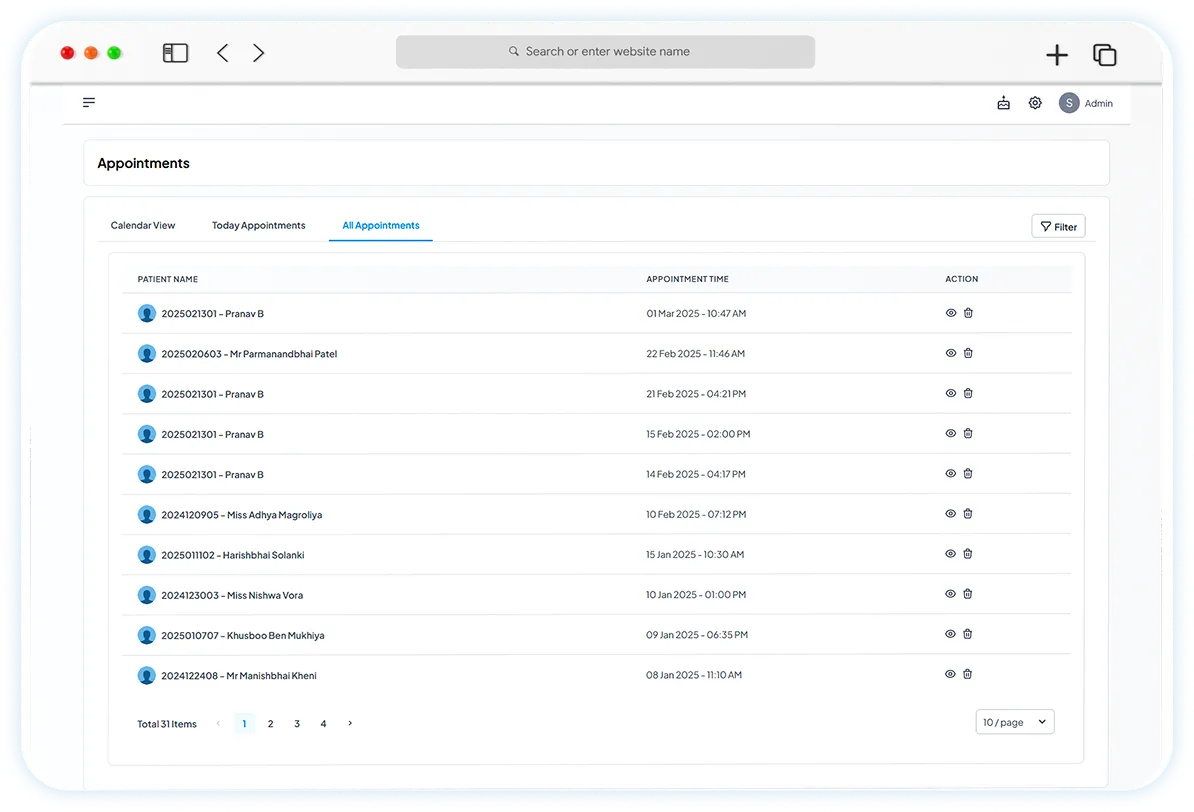This screenshot has height=812, width=1194.
Task: Click patient 2025020603 - Mr Parmanandbhai Patel
Action: coord(249,354)
